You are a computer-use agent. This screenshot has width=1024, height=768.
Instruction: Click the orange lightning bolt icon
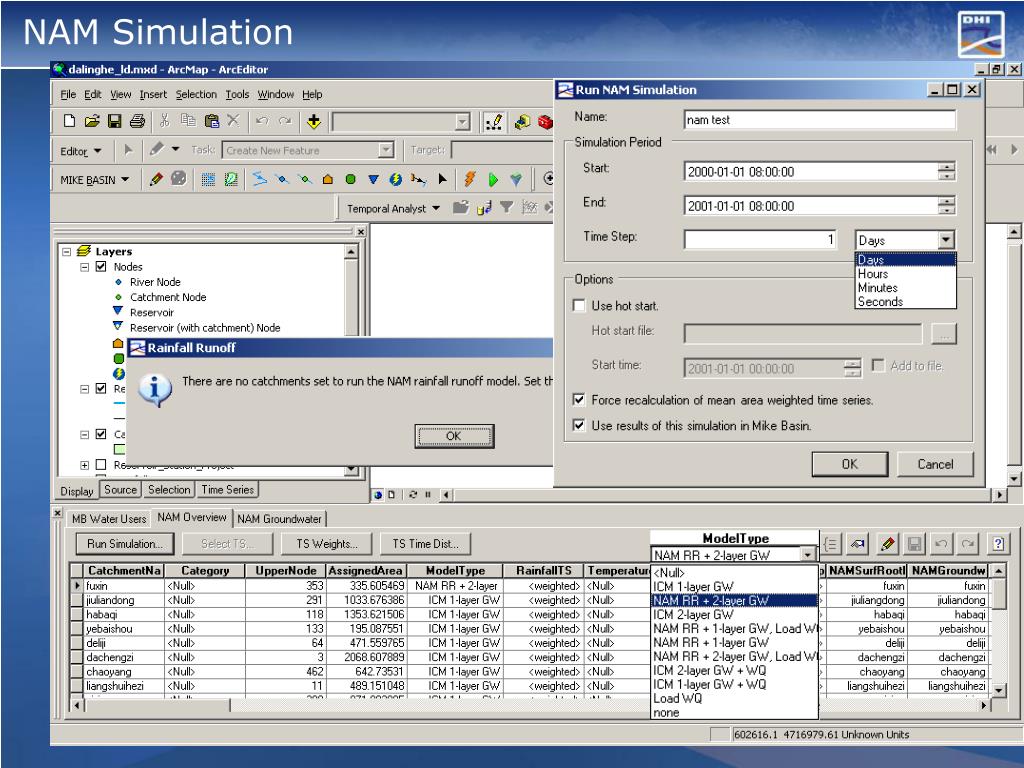tap(470, 178)
